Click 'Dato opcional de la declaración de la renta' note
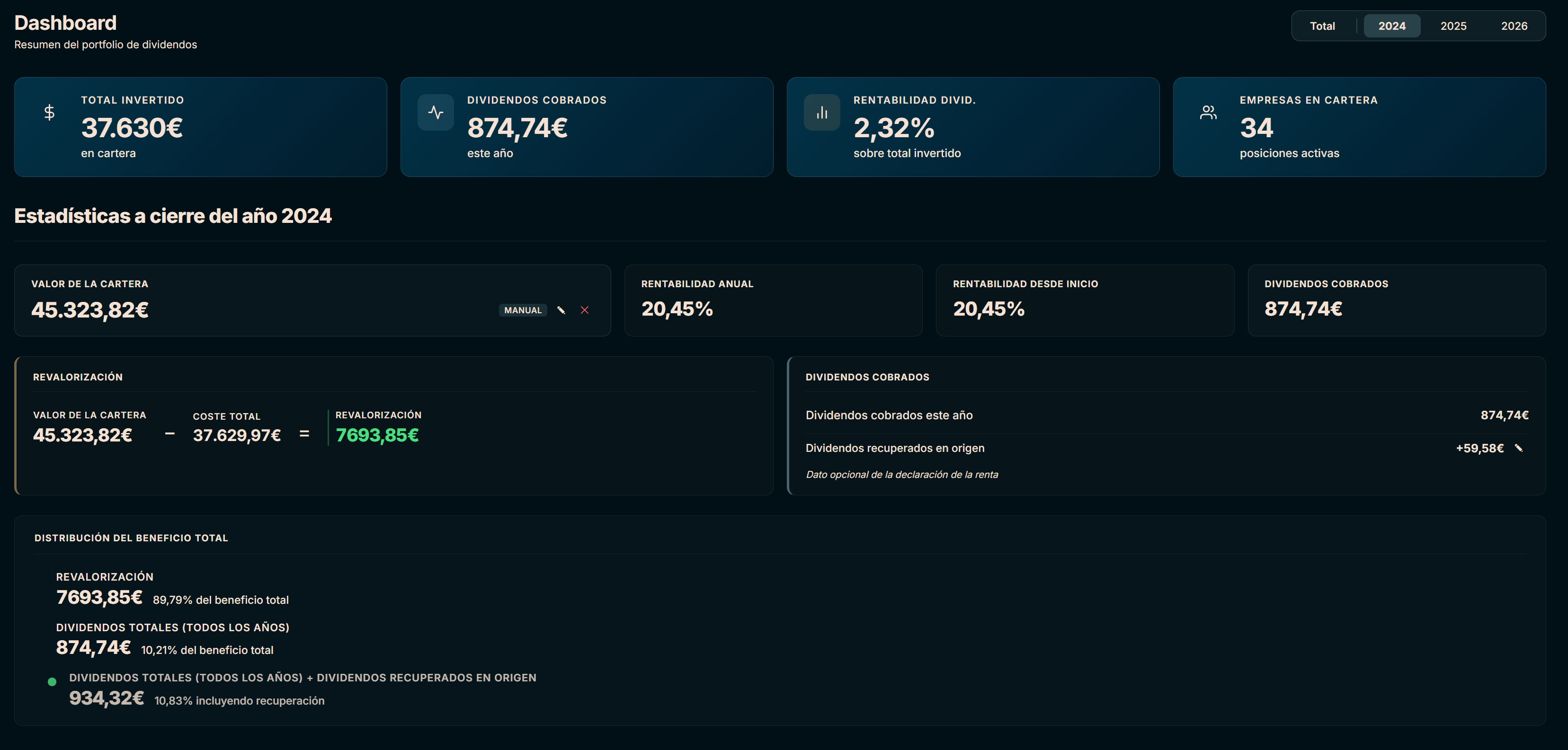The width and height of the screenshot is (1568, 750). tap(901, 475)
